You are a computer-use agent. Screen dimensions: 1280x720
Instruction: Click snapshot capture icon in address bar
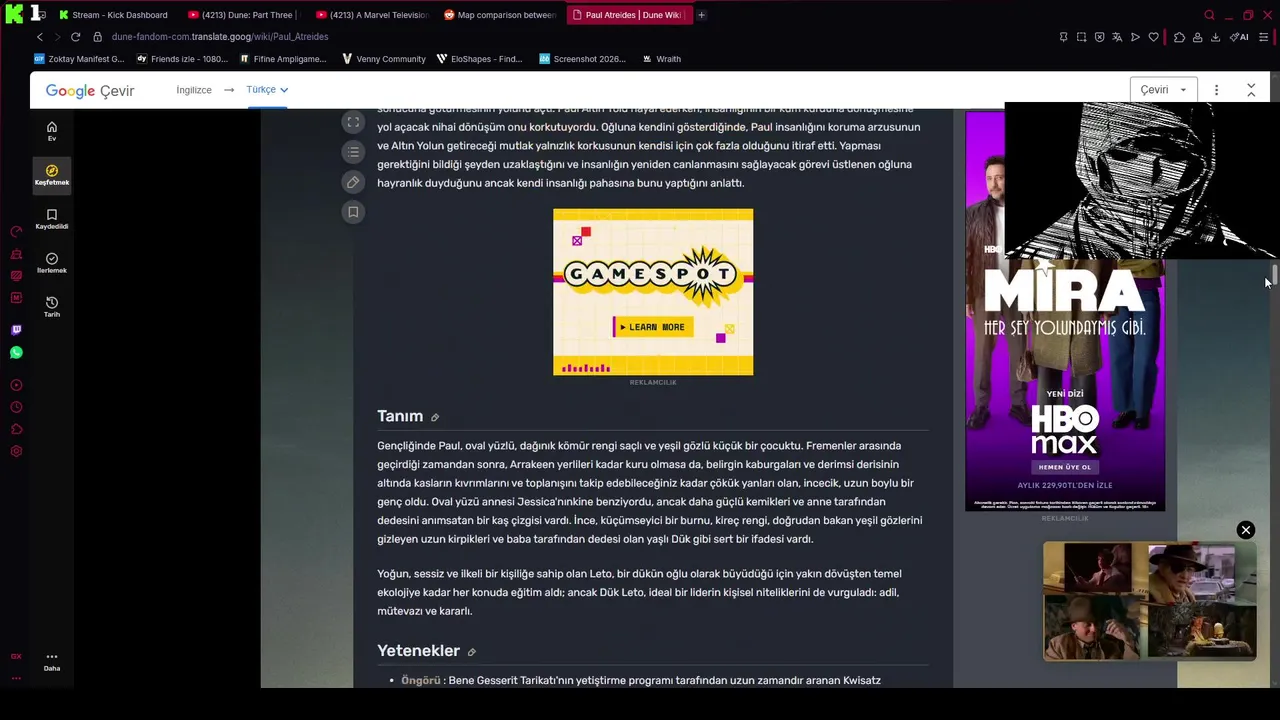1081,37
